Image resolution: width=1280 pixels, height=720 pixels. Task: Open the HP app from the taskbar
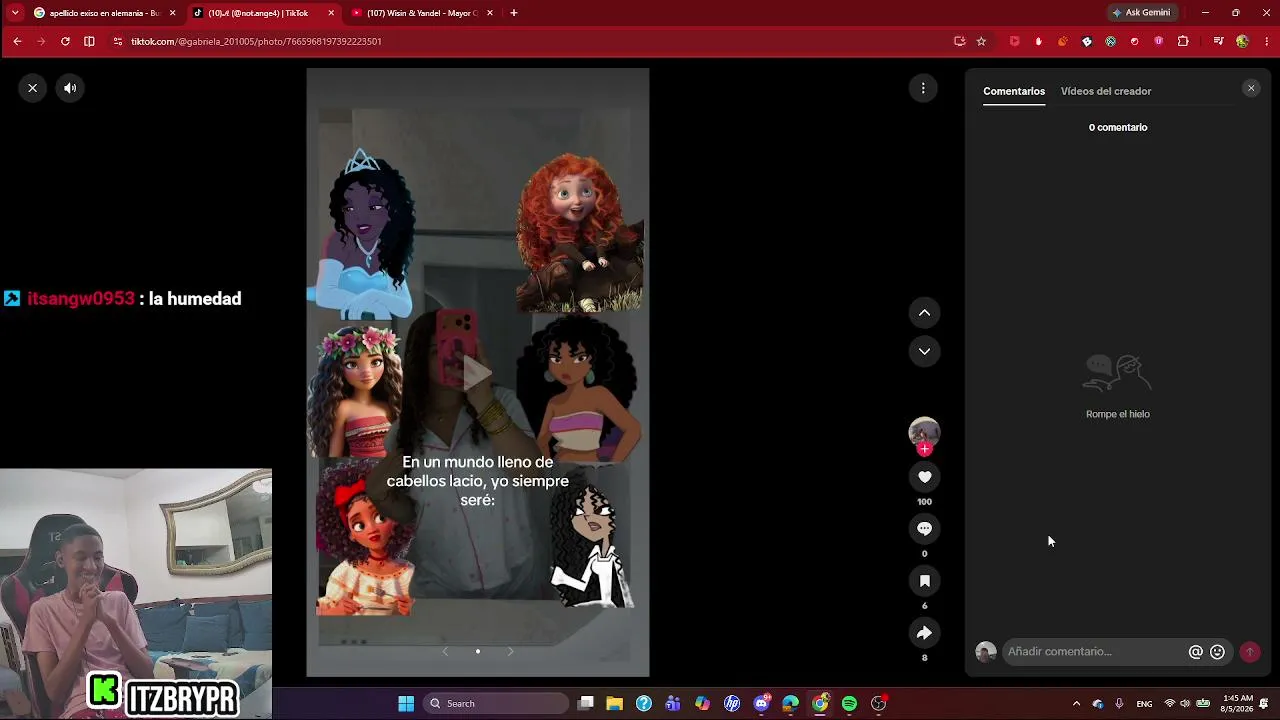tap(732, 703)
